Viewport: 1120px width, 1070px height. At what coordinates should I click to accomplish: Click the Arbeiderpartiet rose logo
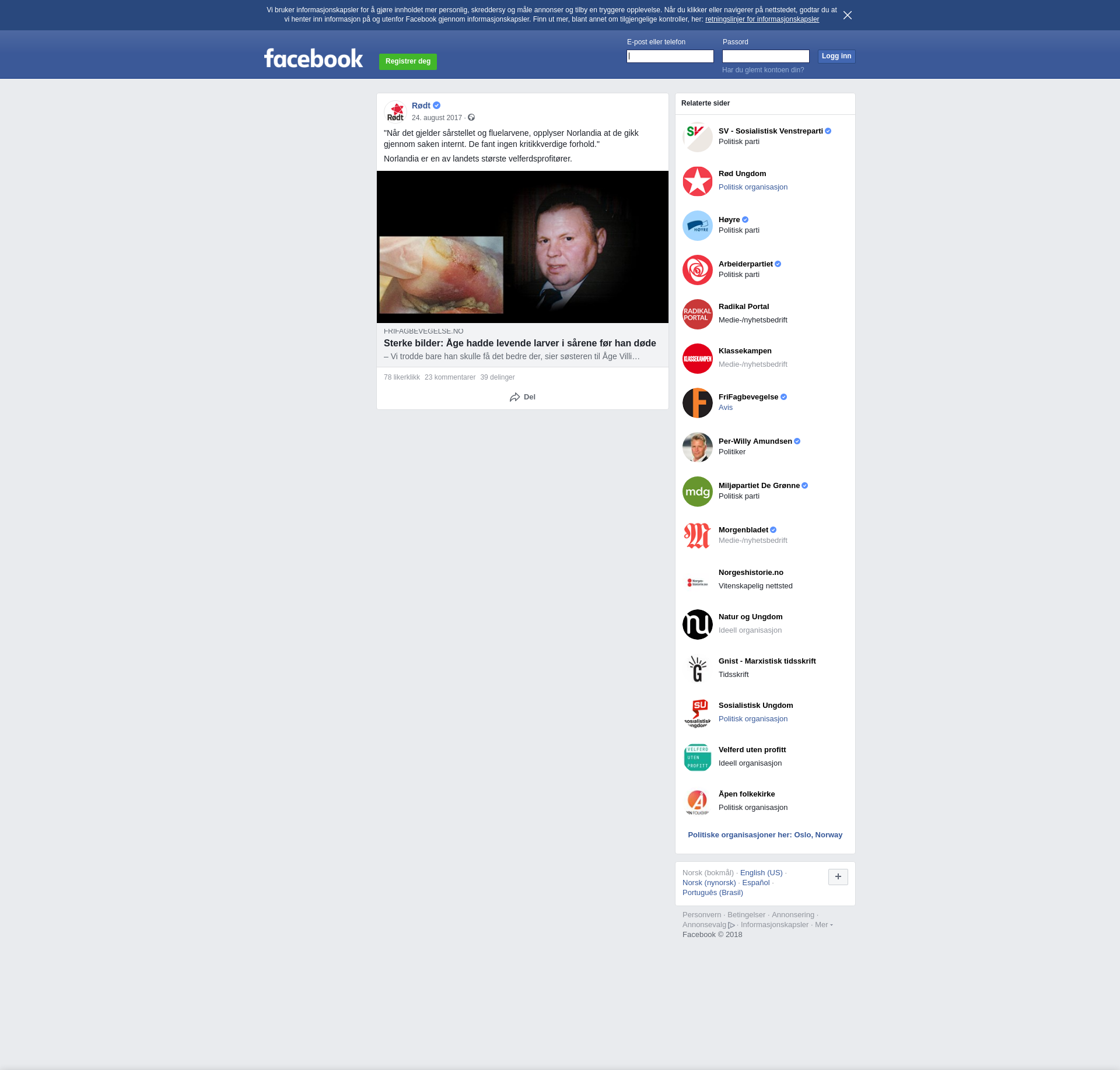[698, 270]
